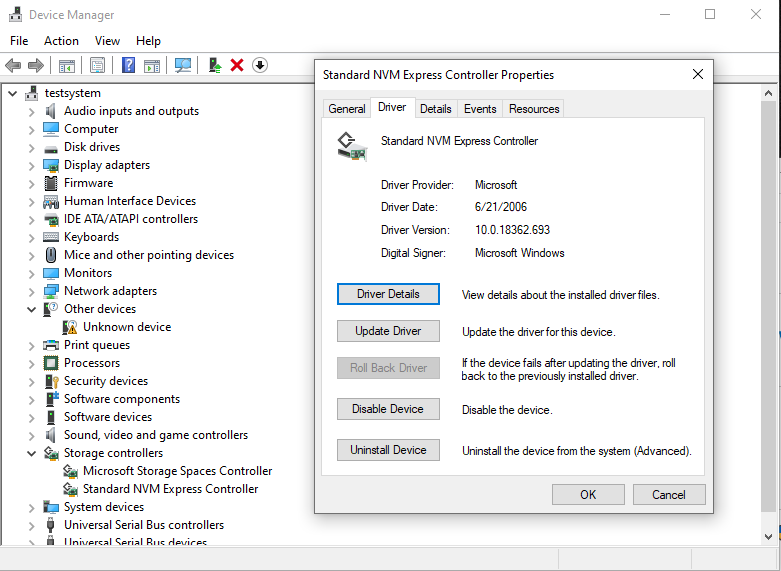Open the File menu
781x571 pixels.
19,41
